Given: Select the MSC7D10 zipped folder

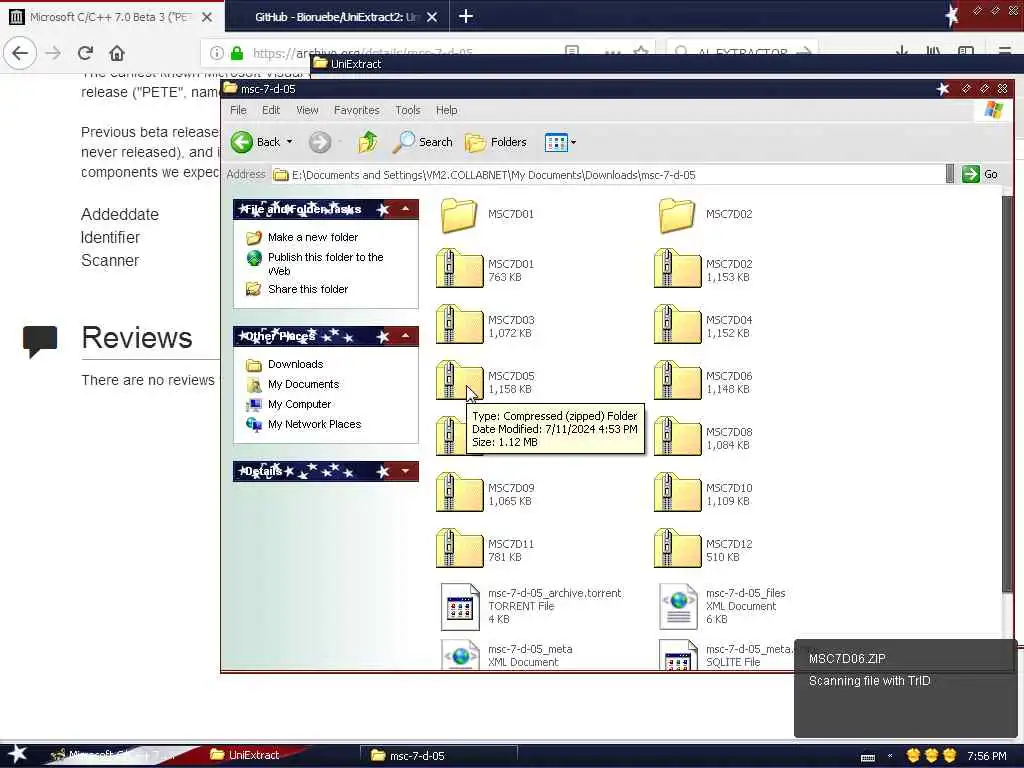Looking at the screenshot, I should click(705, 494).
